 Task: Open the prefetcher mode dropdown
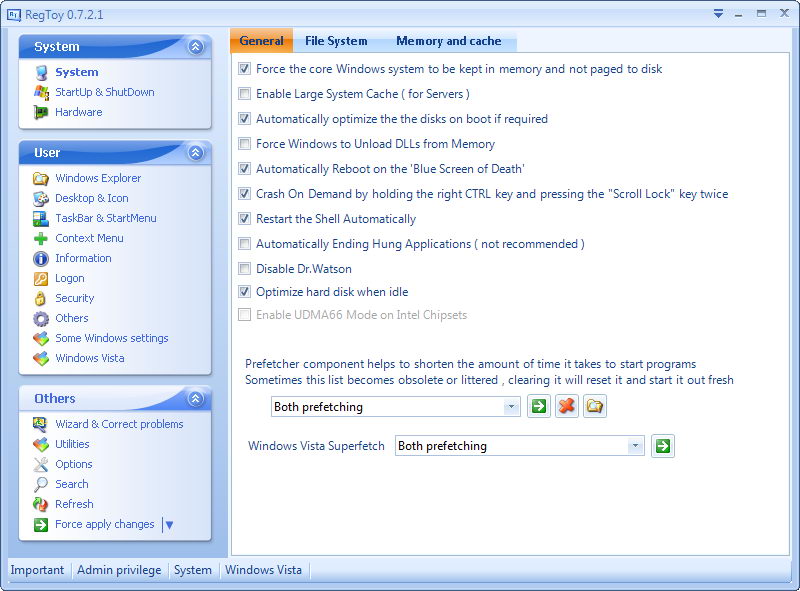coord(511,407)
